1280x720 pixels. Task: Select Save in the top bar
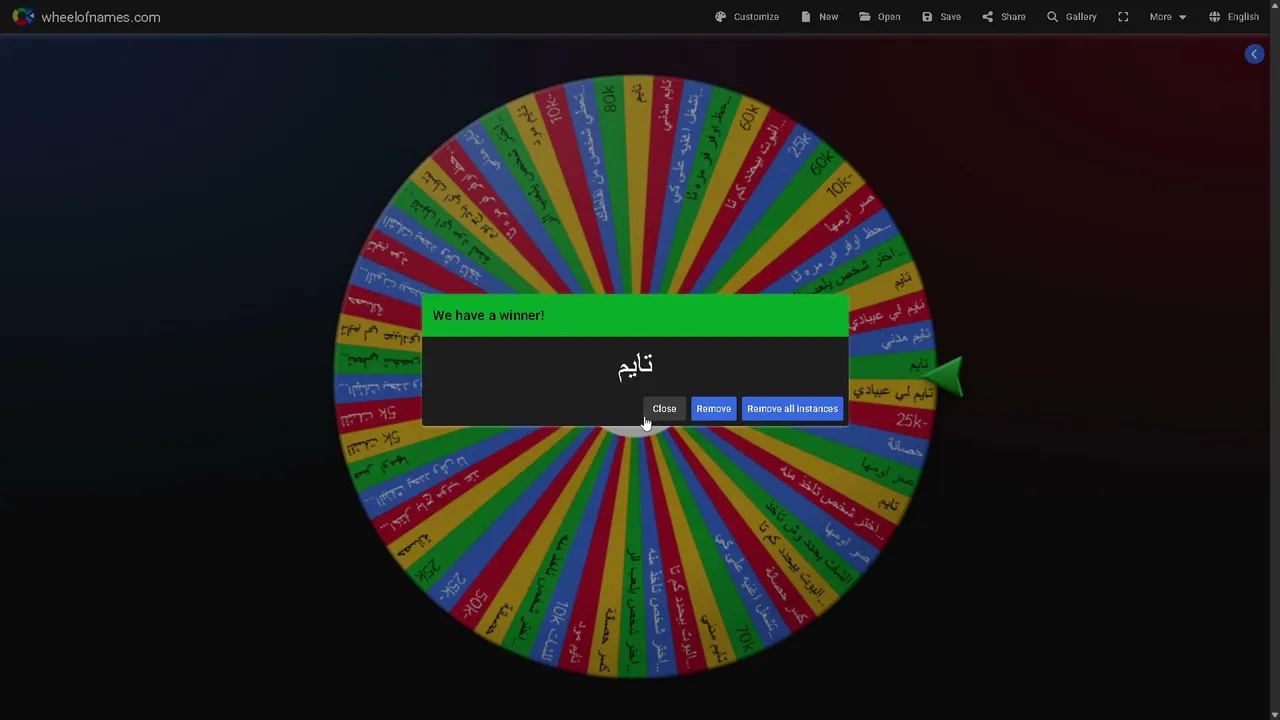pyautogui.click(x=941, y=17)
